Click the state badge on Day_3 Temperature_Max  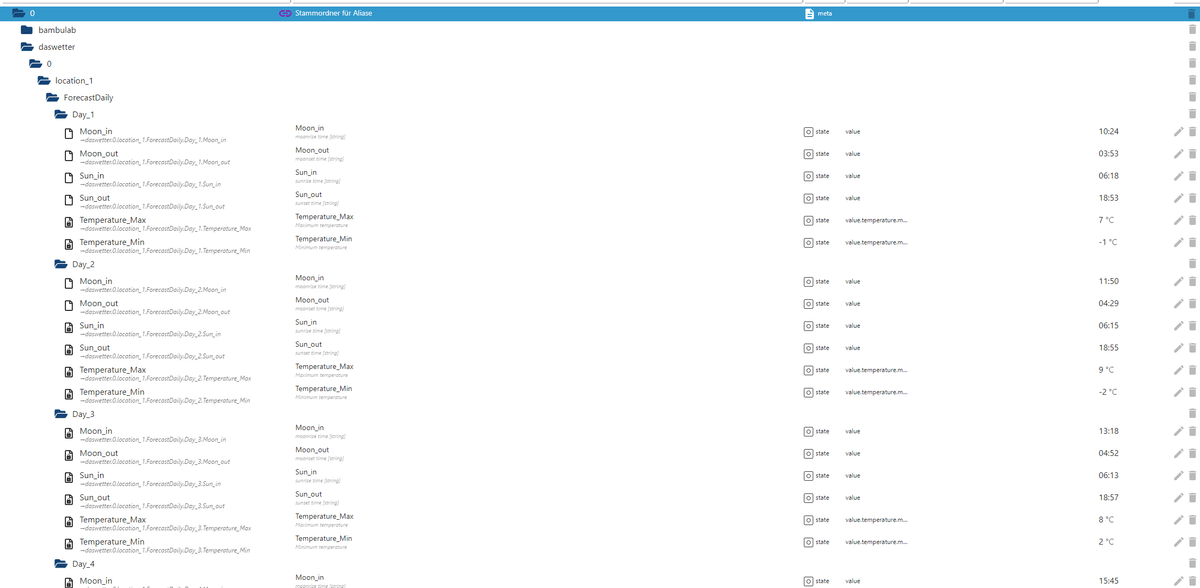point(808,519)
